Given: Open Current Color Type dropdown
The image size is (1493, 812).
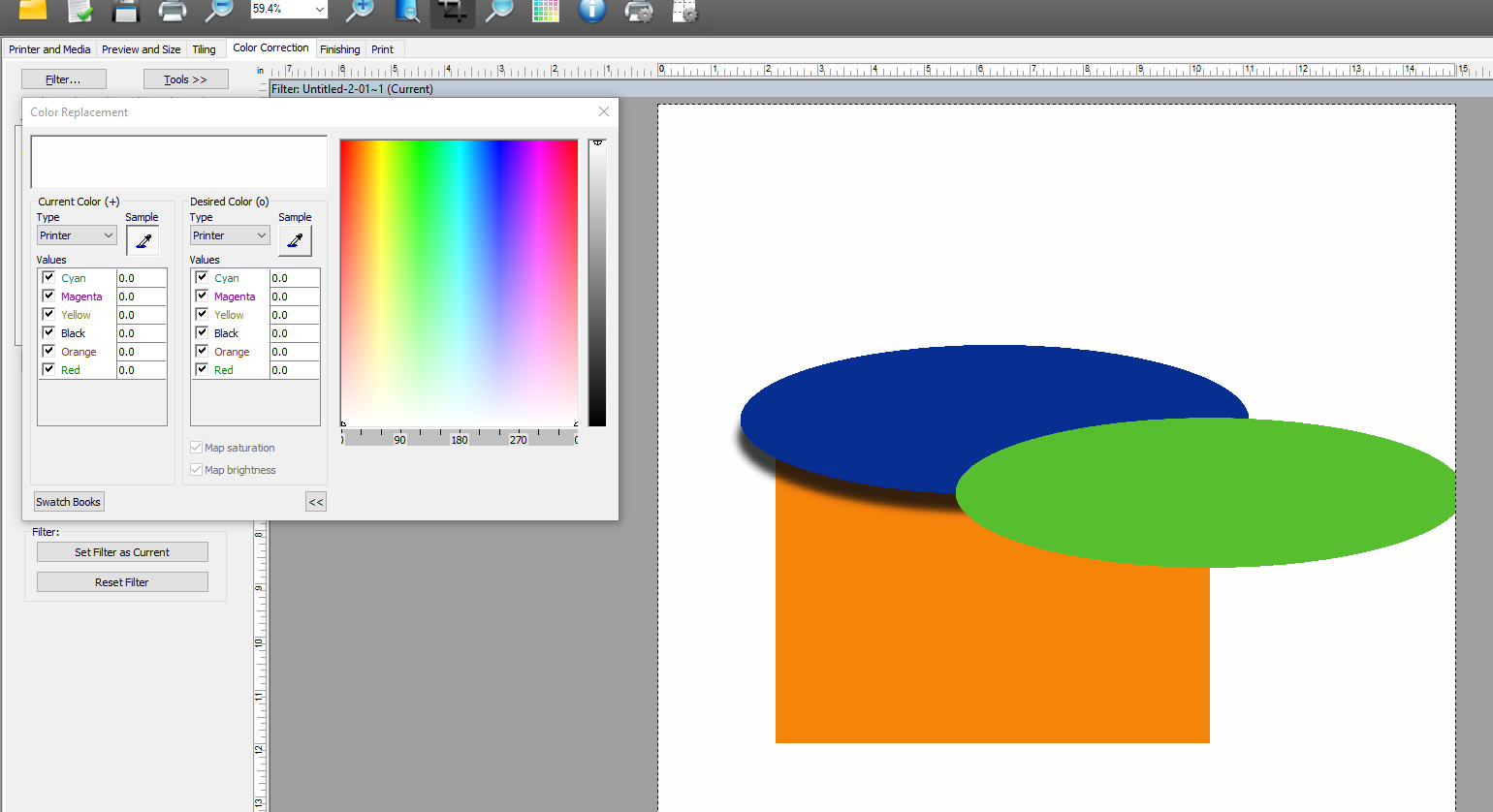Looking at the screenshot, I should [77, 235].
